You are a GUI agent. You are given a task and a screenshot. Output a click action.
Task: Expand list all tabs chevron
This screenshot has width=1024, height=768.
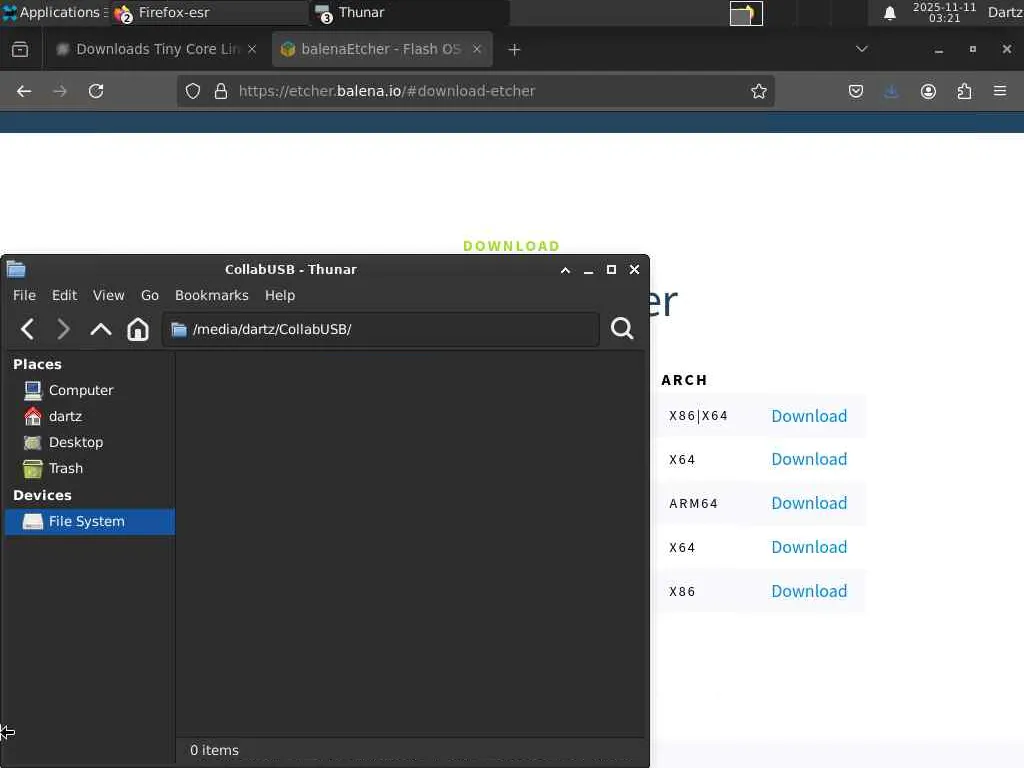[x=861, y=49]
